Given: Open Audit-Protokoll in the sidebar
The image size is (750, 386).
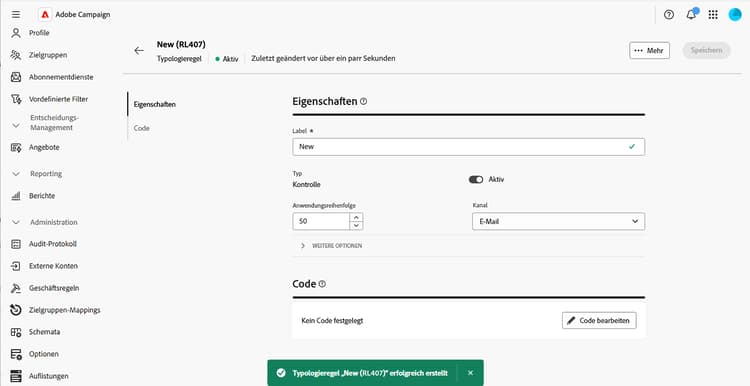Looking at the screenshot, I should 53,244.
